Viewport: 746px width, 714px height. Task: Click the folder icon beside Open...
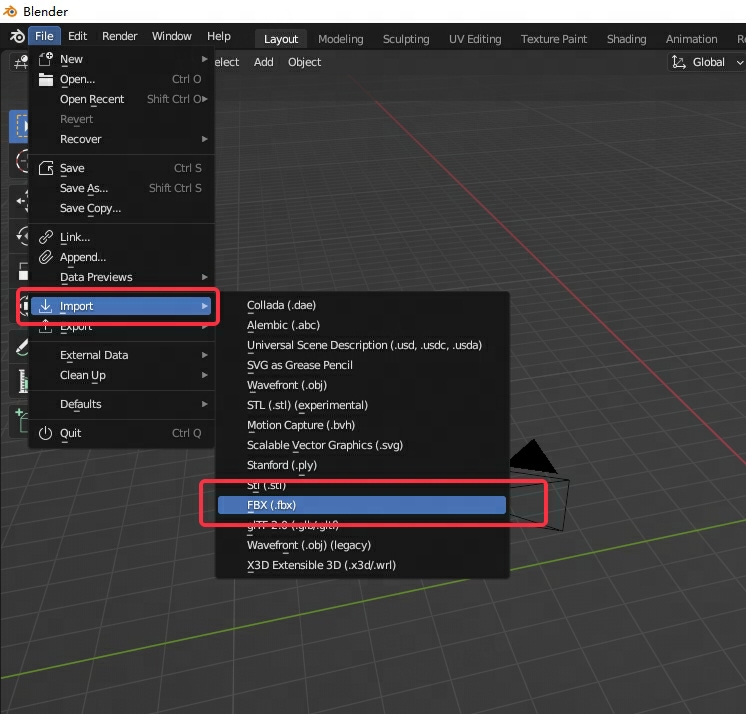(45, 79)
